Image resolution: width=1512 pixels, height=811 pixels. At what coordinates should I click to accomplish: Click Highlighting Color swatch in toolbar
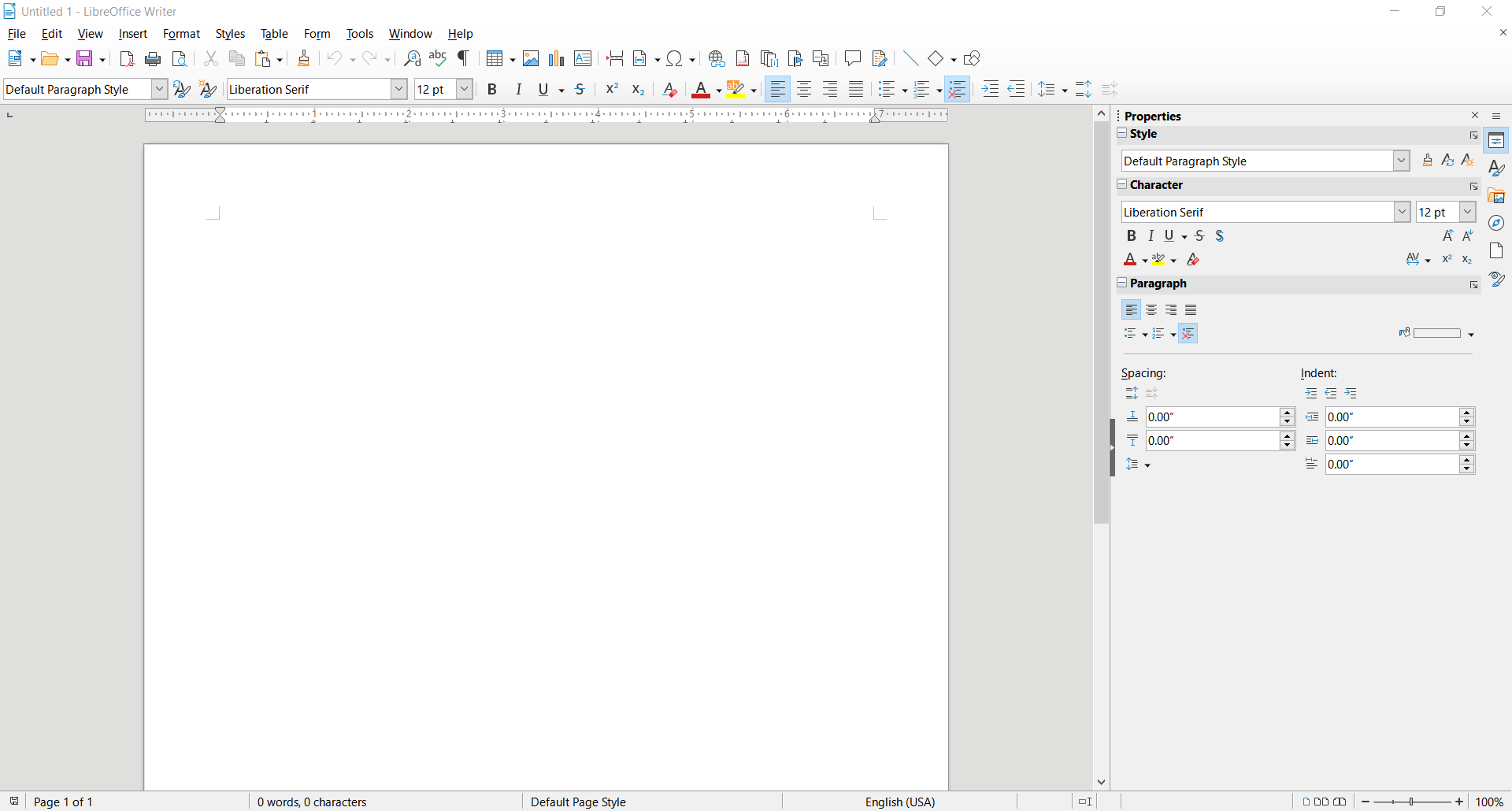point(736,90)
